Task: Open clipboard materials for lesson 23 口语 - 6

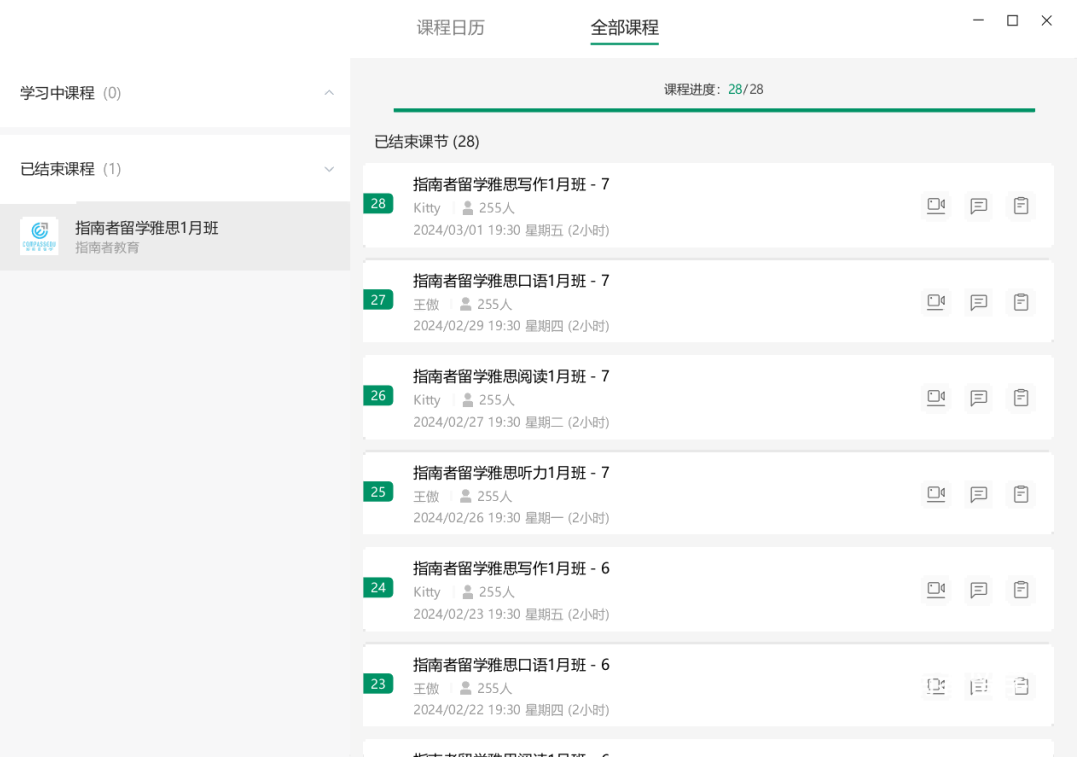Action: [1021, 686]
